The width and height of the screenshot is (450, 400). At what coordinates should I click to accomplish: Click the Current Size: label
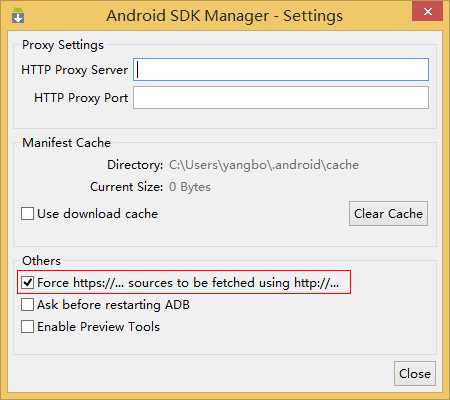pyautogui.click(x=127, y=187)
